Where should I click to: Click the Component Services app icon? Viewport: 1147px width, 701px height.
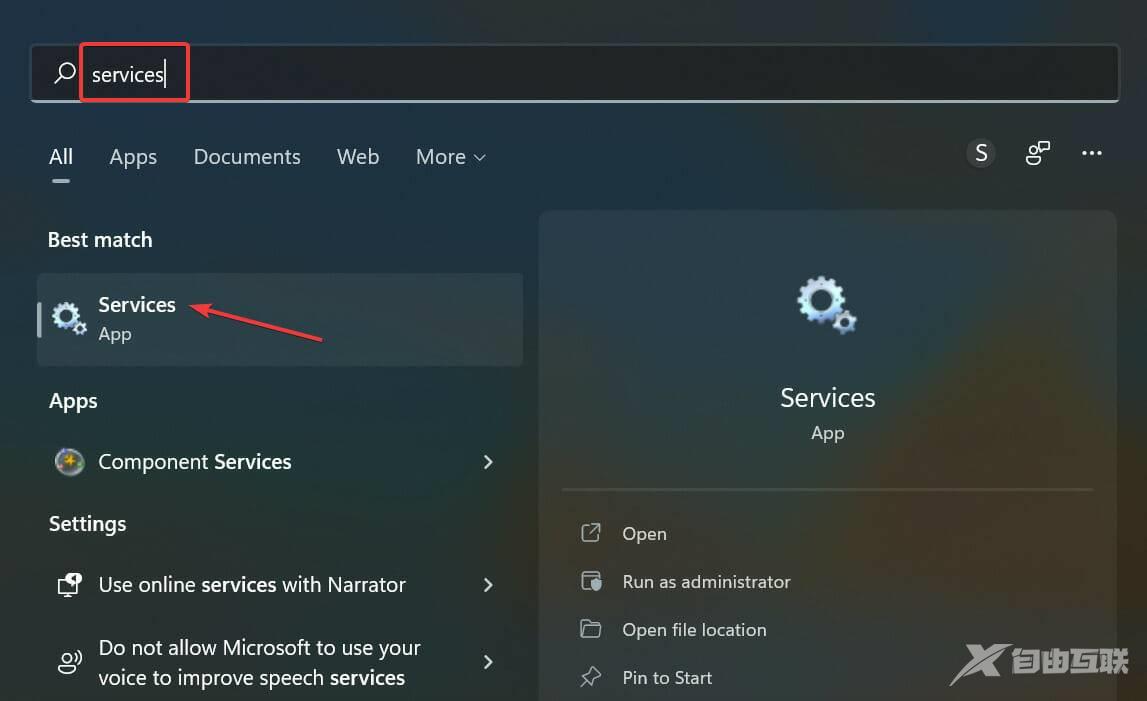[69, 462]
